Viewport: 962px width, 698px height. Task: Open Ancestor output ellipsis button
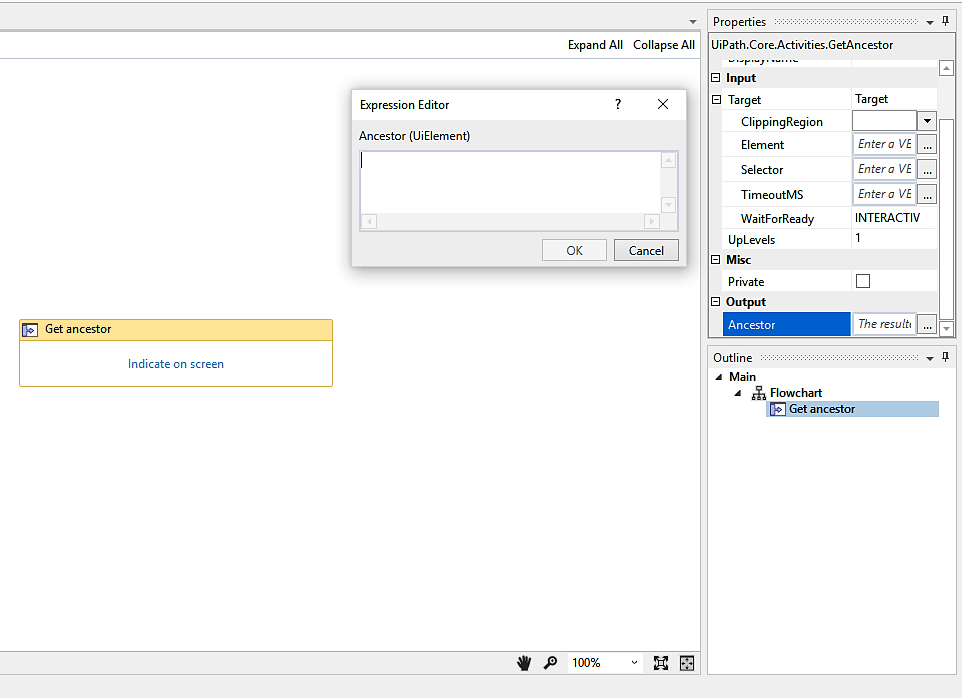[x=927, y=324]
